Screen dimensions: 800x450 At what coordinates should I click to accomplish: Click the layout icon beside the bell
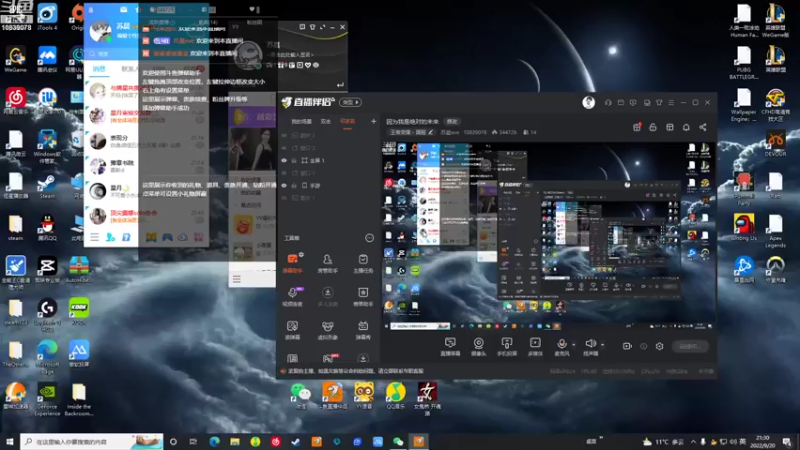point(669,127)
